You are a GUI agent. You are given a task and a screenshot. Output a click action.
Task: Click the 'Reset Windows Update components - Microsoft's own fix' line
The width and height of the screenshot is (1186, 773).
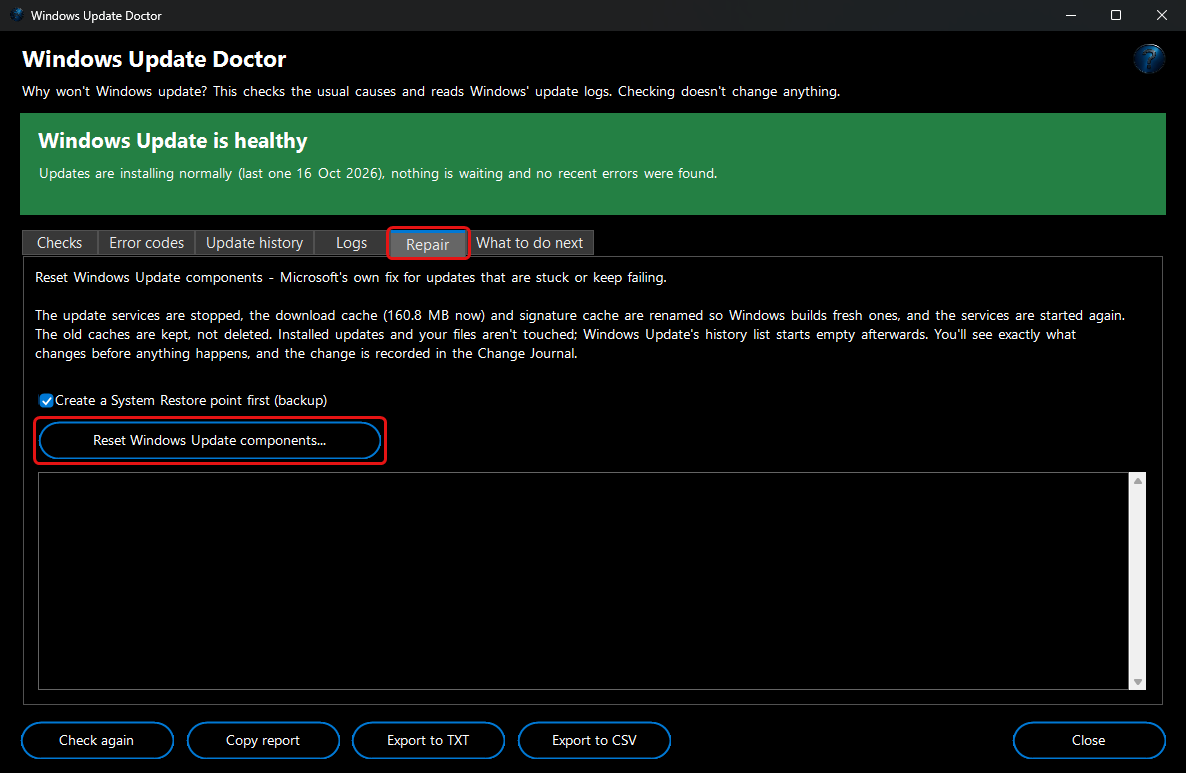pos(350,278)
